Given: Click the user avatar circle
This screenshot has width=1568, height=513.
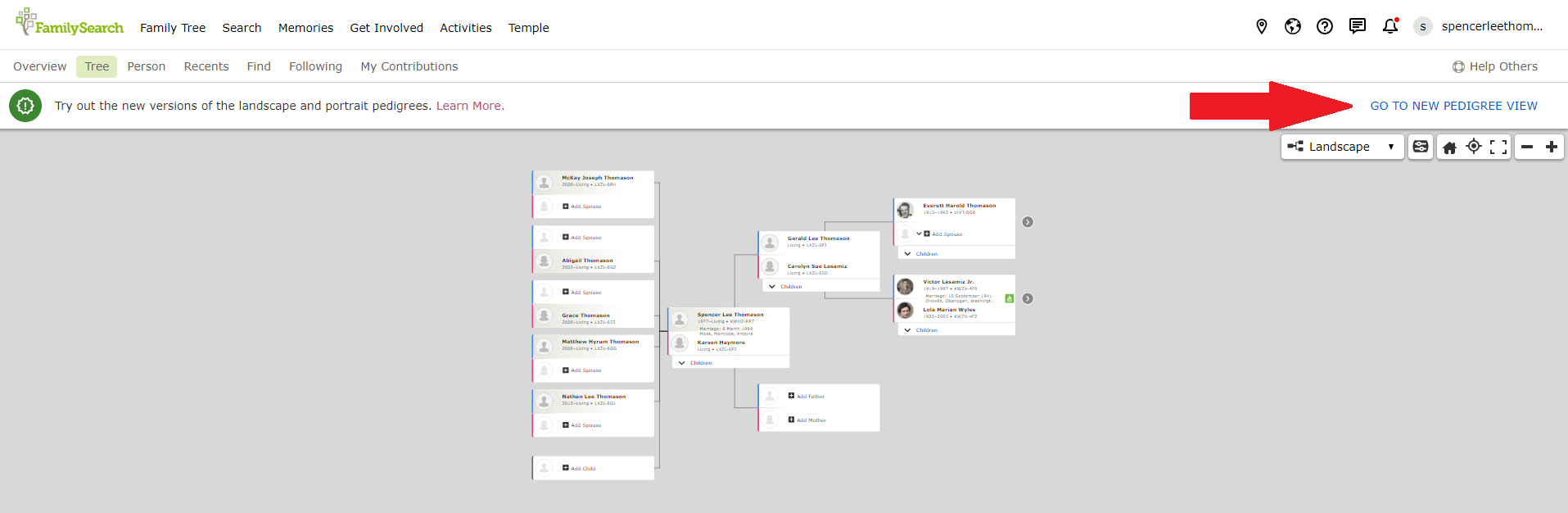Looking at the screenshot, I should (x=1423, y=26).
